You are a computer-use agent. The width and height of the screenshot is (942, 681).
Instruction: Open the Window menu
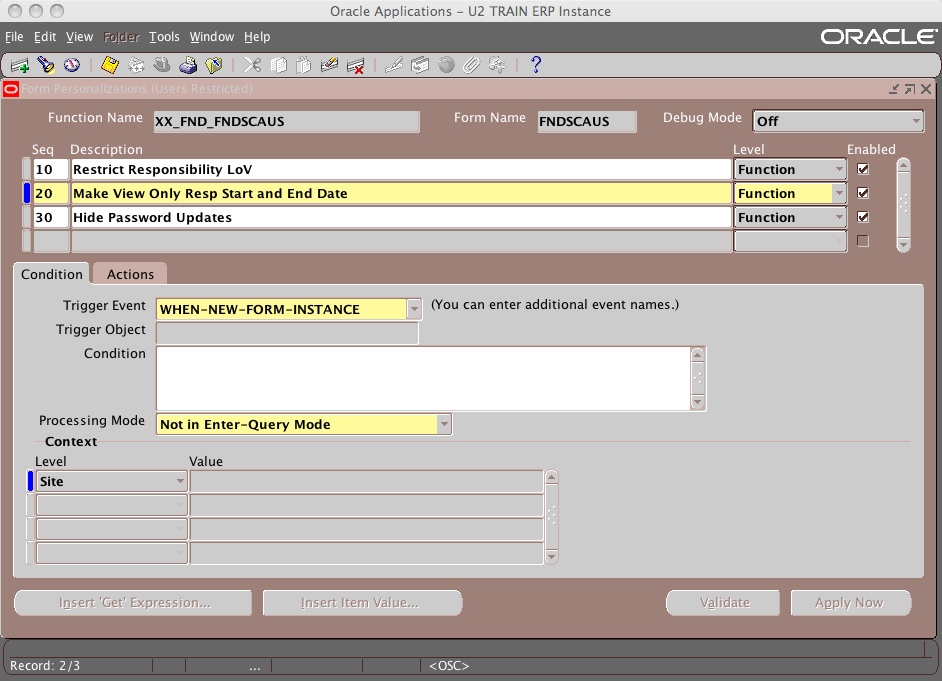[211, 37]
